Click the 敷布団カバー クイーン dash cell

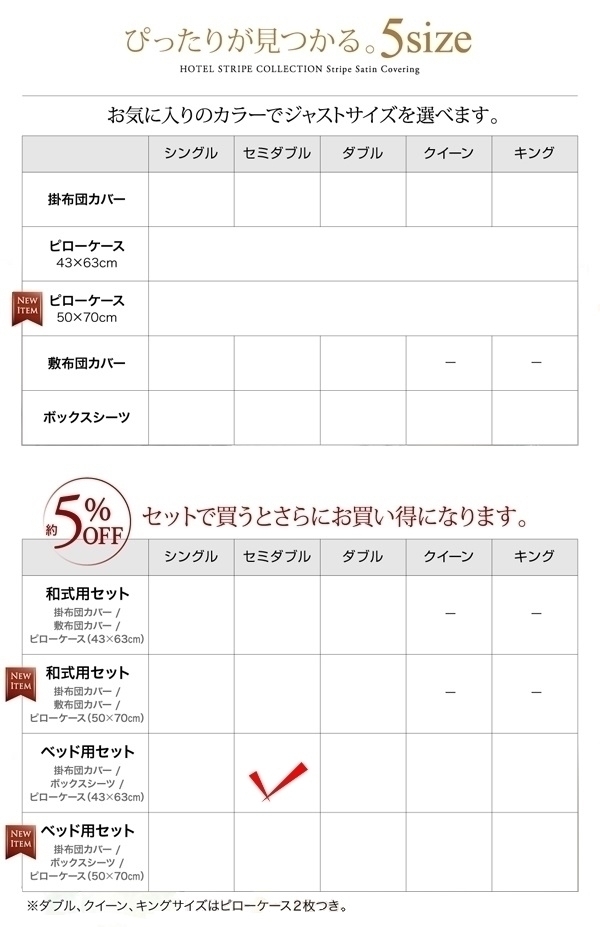450,362
